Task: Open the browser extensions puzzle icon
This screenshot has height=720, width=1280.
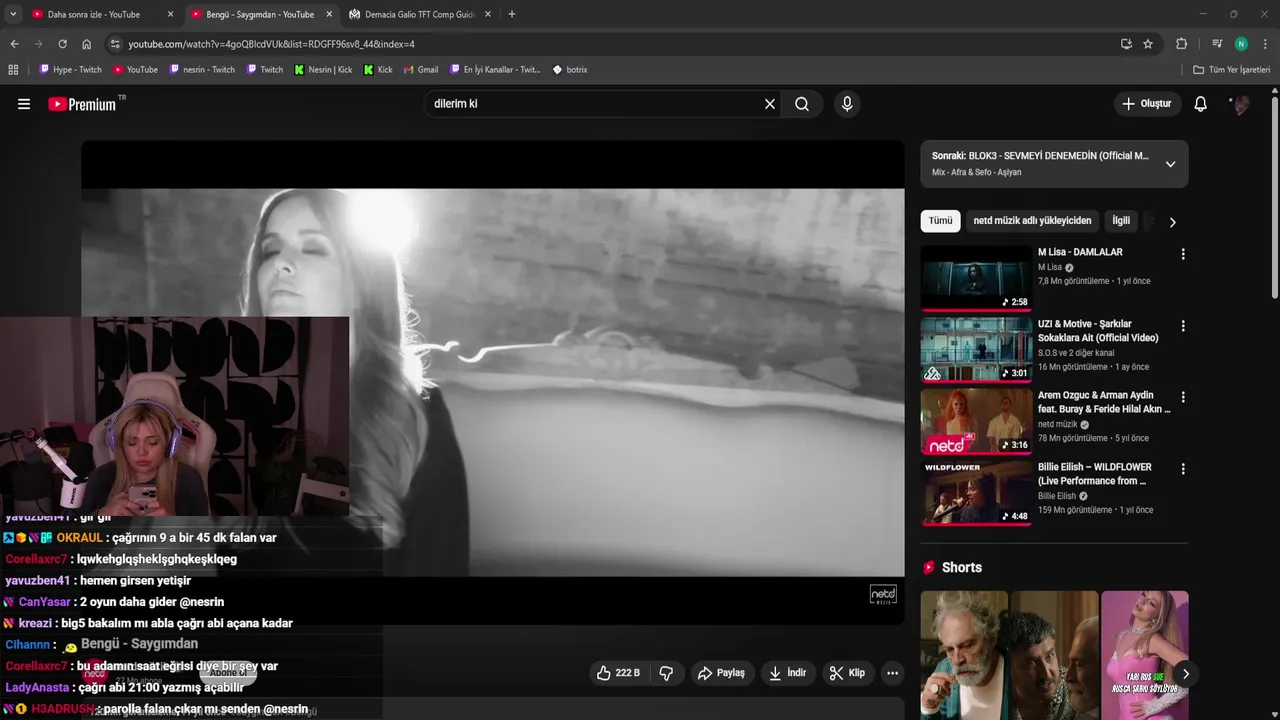Action: tap(1181, 44)
